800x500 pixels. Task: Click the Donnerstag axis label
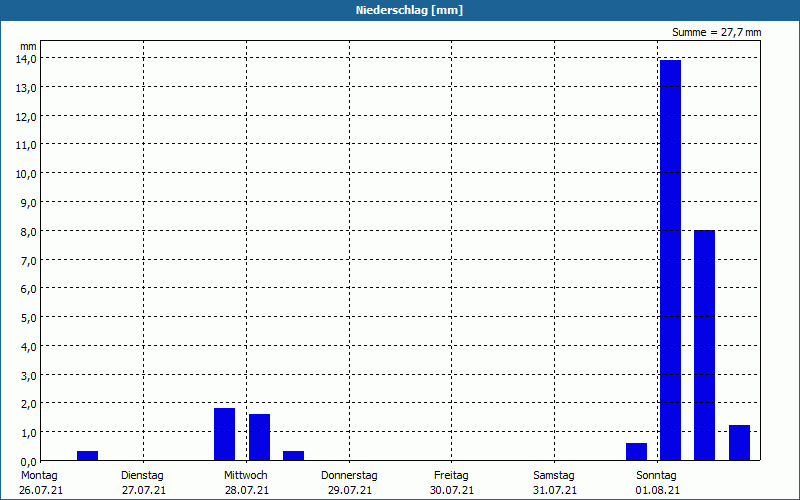(349, 476)
